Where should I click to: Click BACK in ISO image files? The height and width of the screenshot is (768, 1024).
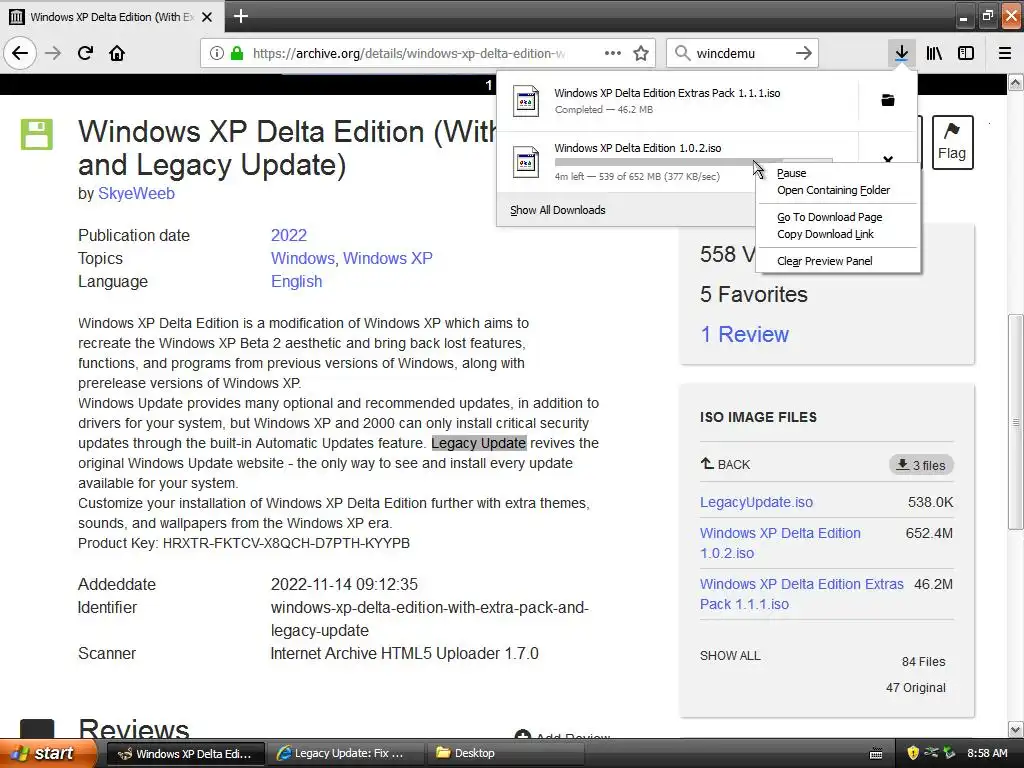pyautogui.click(x=726, y=464)
